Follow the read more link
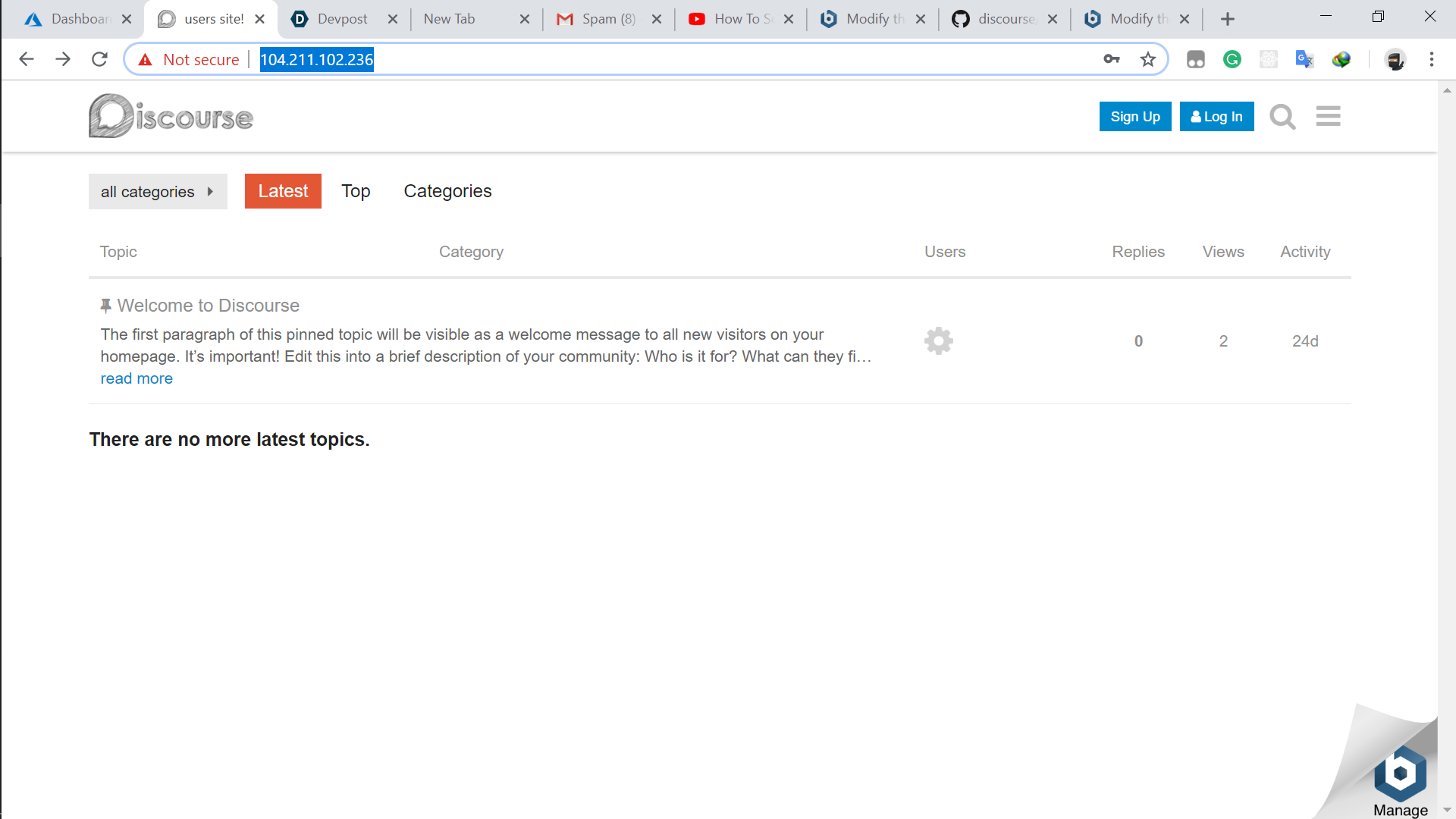Screen dimensions: 1456x819 pos(136,378)
